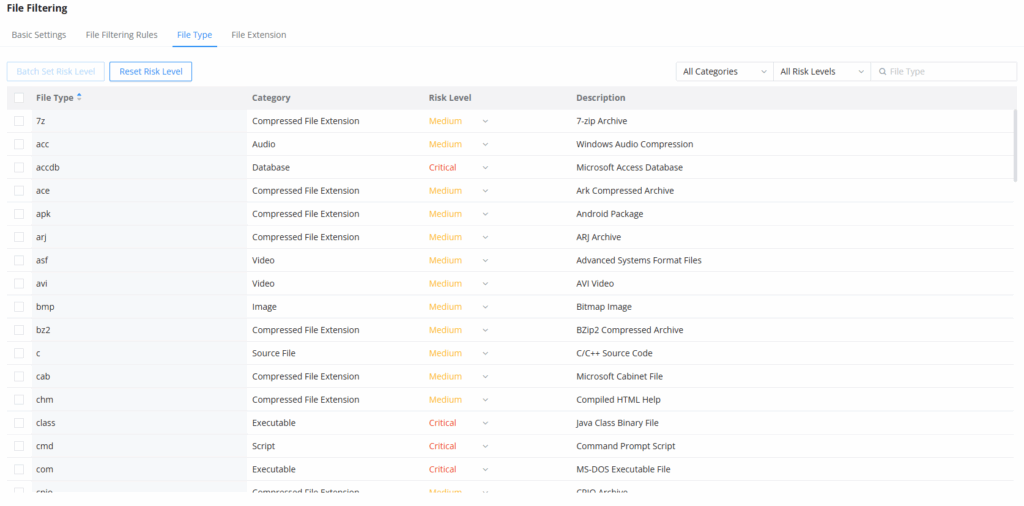Screen dimensions: 1024x506
Task: Select the apk file type checkbox
Action: point(19,214)
